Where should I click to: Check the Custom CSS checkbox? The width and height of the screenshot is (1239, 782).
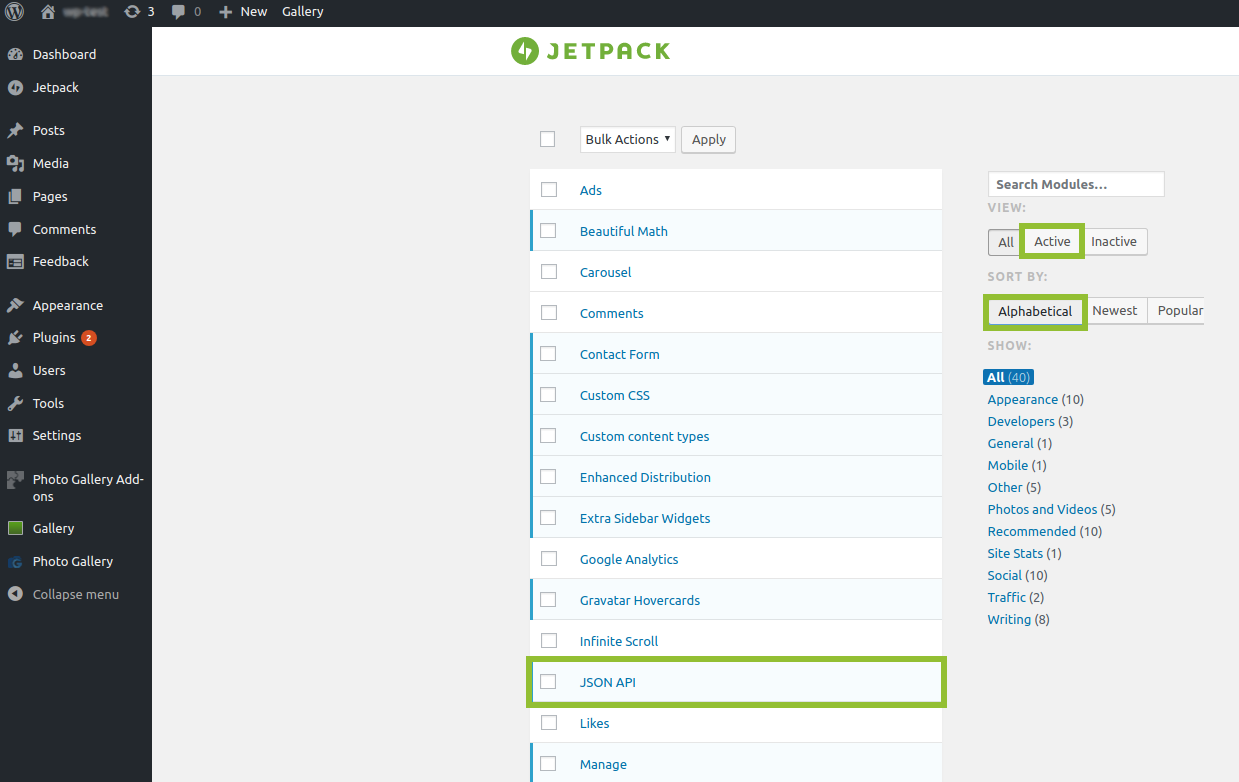(x=548, y=394)
